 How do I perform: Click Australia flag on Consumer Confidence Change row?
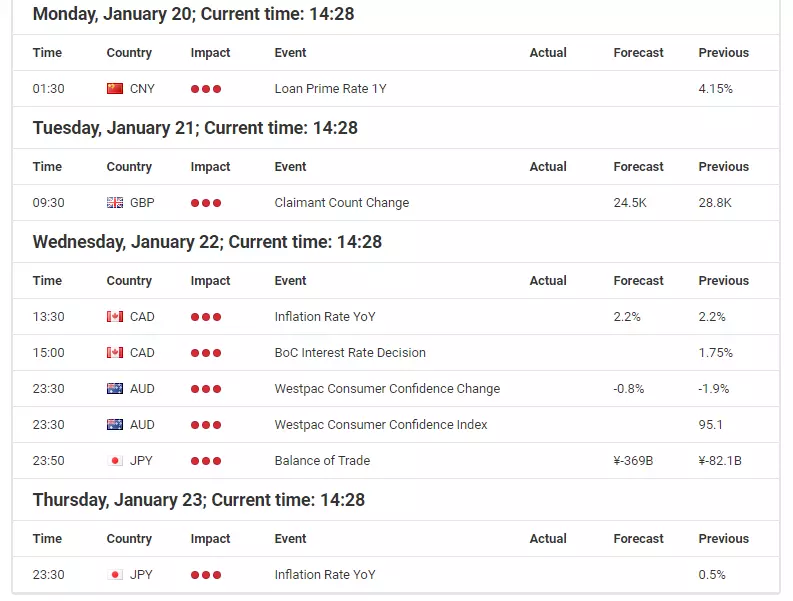(115, 389)
